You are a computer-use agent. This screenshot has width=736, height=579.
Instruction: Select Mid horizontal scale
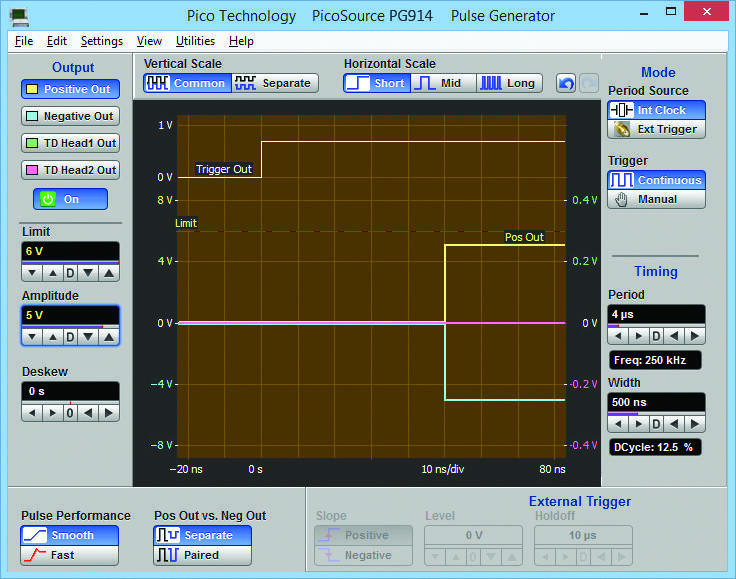(441, 83)
